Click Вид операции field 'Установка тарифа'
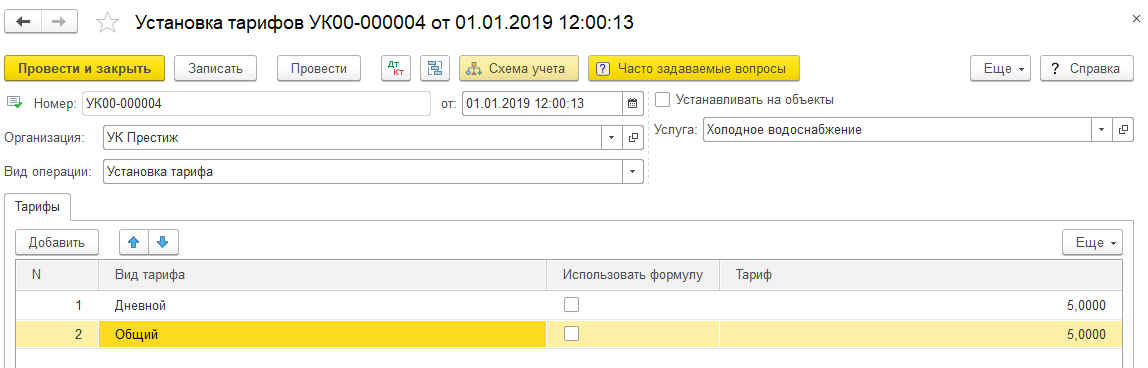Viewport: 1148px width, 368px height. click(x=363, y=171)
